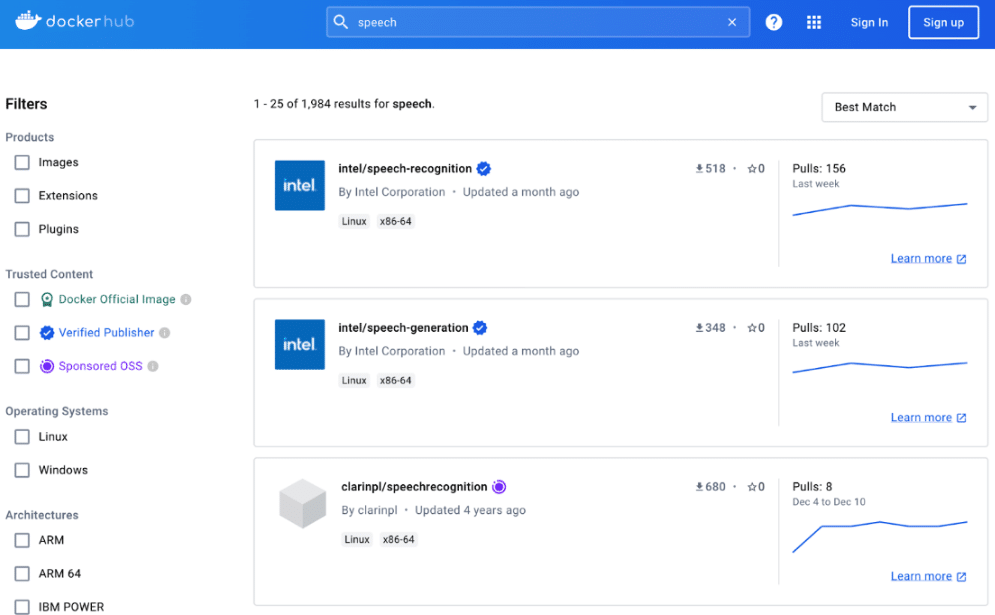Click star icon on clarinpl/speechrecognition card
This screenshot has width=995, height=615.
[x=752, y=487]
